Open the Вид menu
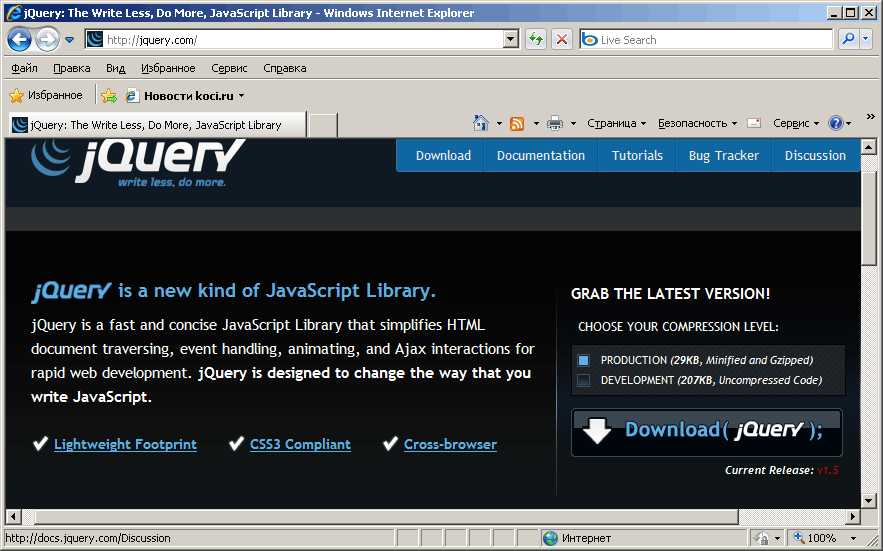The image size is (883, 551). [x=115, y=68]
